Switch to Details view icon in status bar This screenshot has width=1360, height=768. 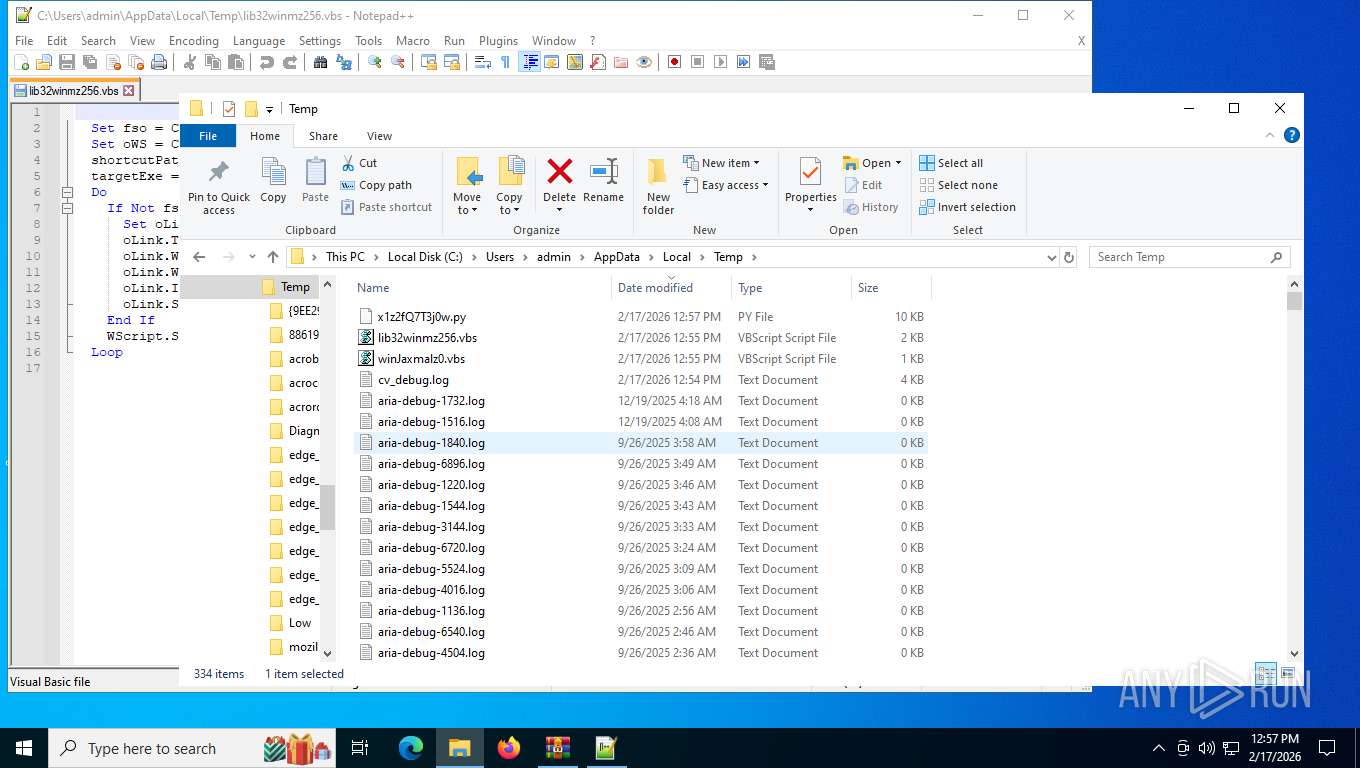coord(1266,674)
